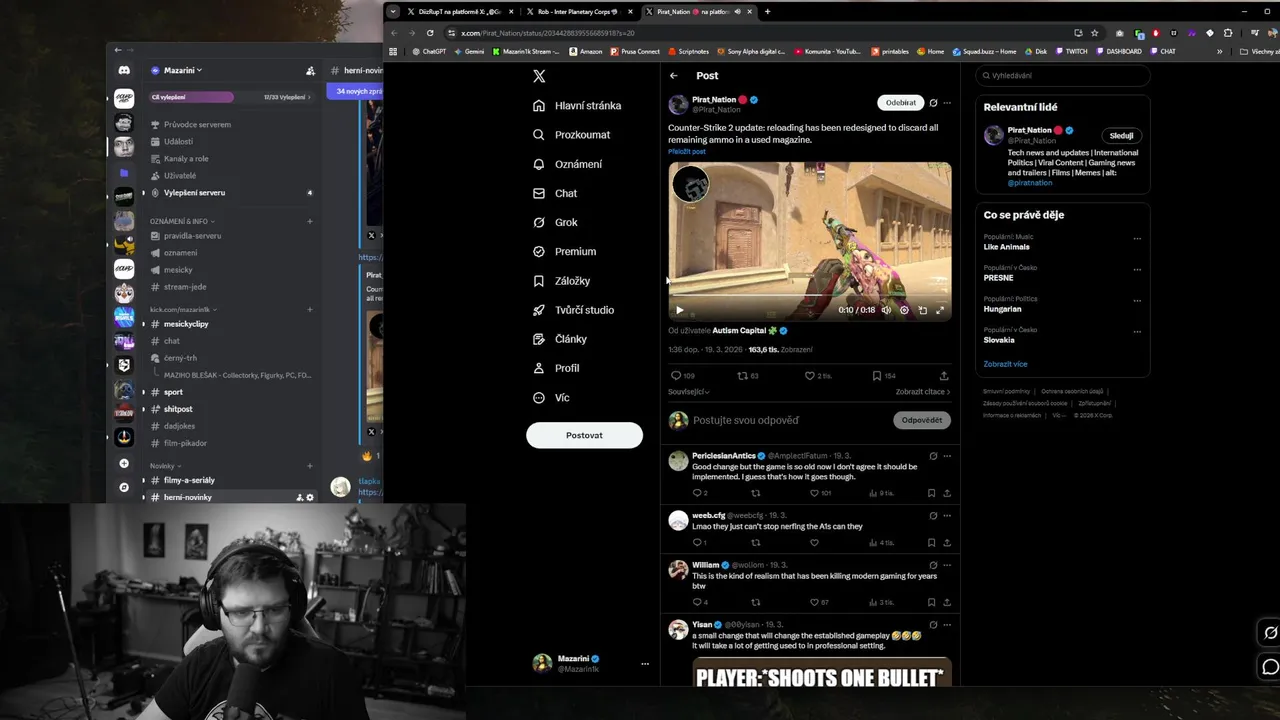
Task: Open the shitpost channel in Discord
Action: 178,409
